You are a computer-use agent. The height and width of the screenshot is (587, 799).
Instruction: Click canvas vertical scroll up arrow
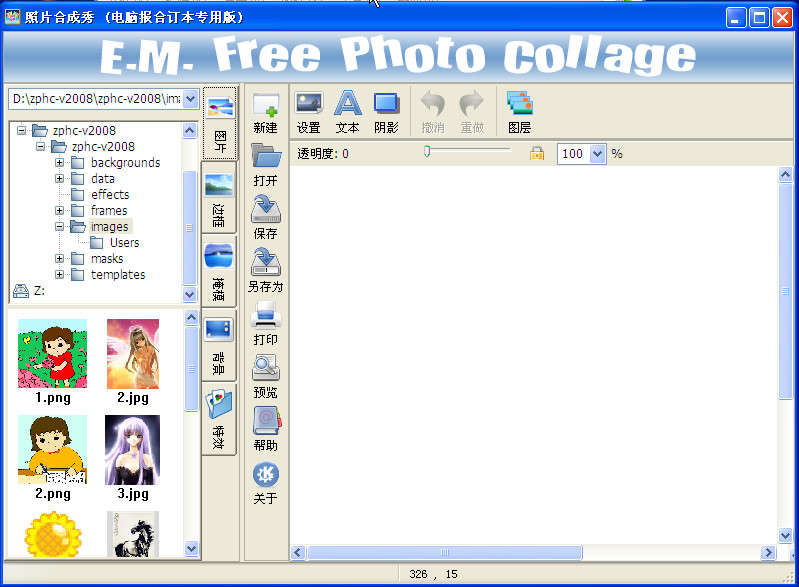click(785, 175)
